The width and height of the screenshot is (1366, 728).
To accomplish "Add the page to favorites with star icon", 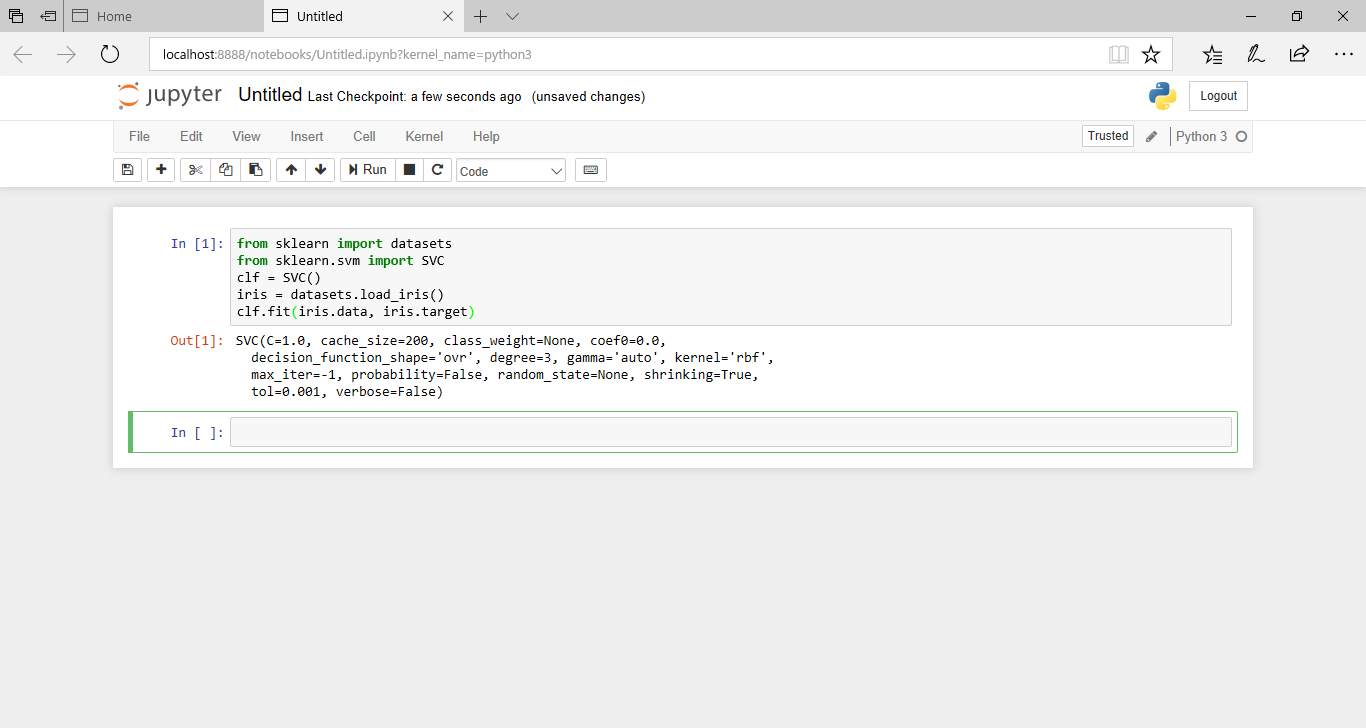I will point(1150,54).
